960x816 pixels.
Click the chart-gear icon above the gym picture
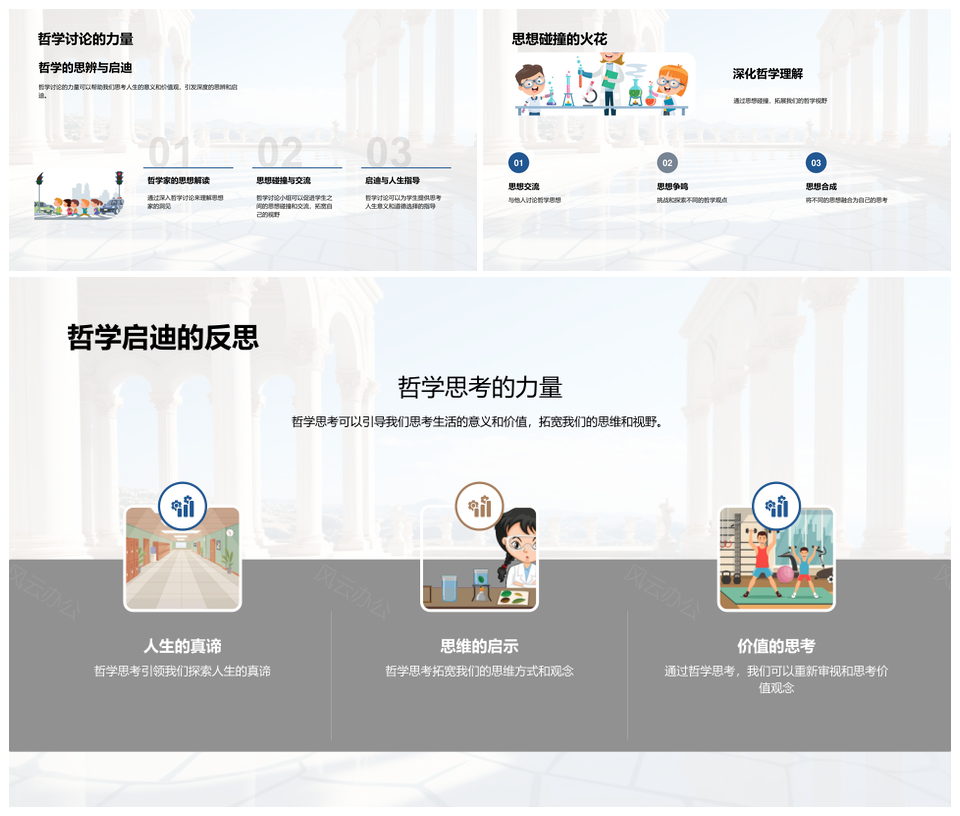pos(776,506)
